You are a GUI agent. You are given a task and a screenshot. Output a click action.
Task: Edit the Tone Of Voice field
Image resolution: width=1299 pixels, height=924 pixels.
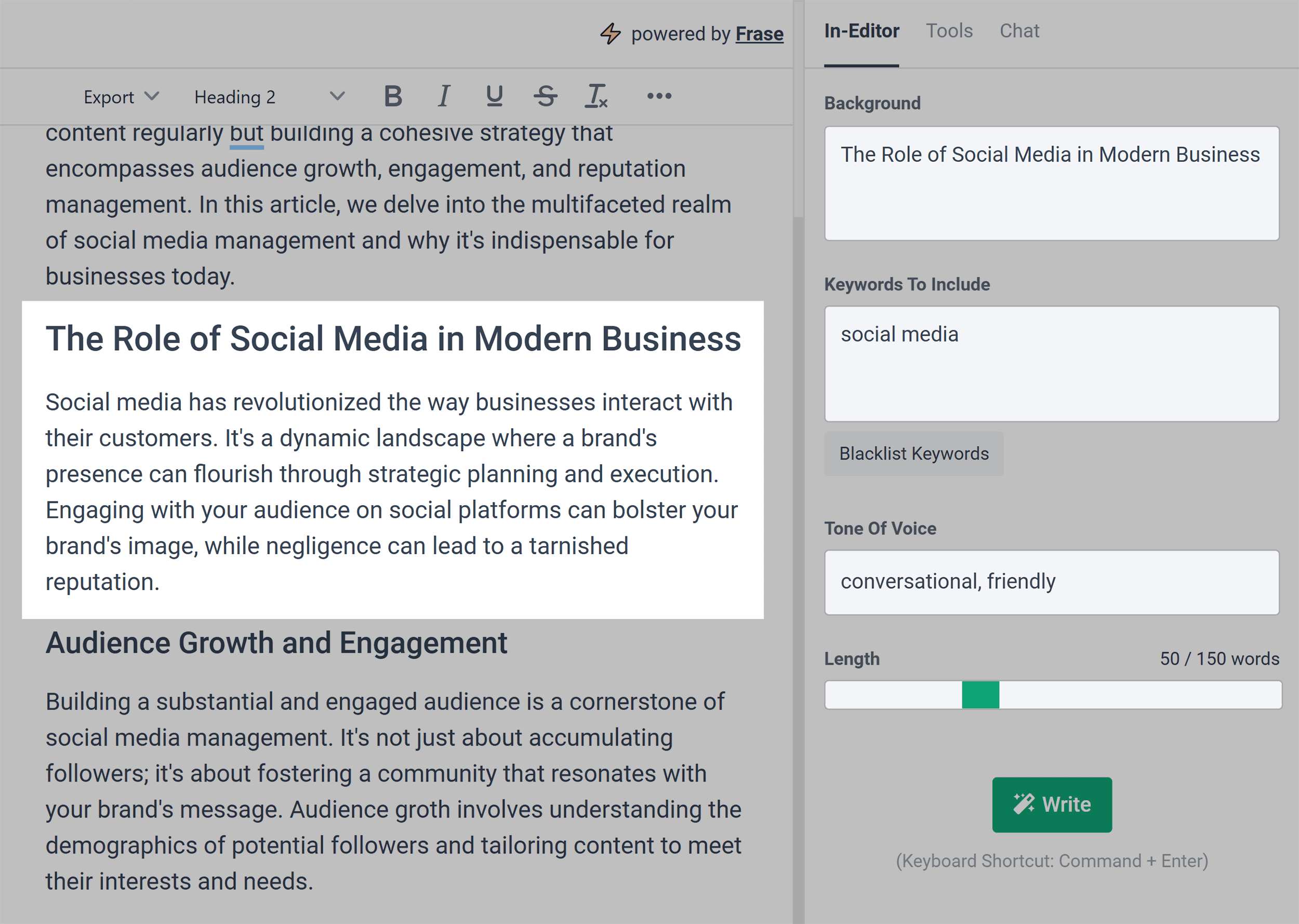click(1052, 582)
